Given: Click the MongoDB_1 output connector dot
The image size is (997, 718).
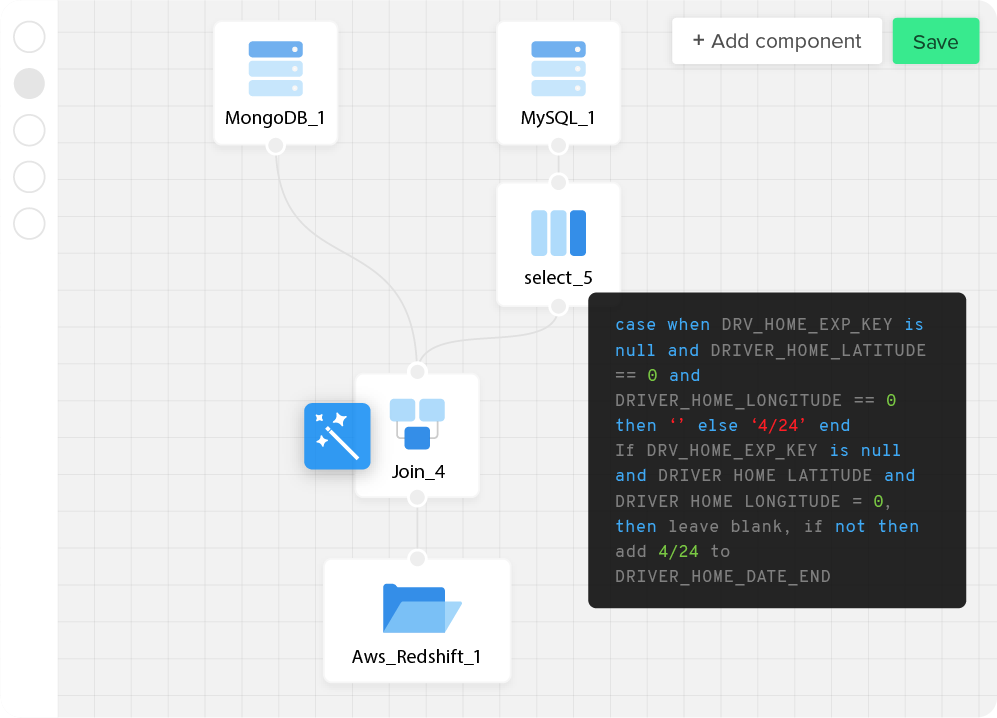Looking at the screenshot, I should pos(275,146).
